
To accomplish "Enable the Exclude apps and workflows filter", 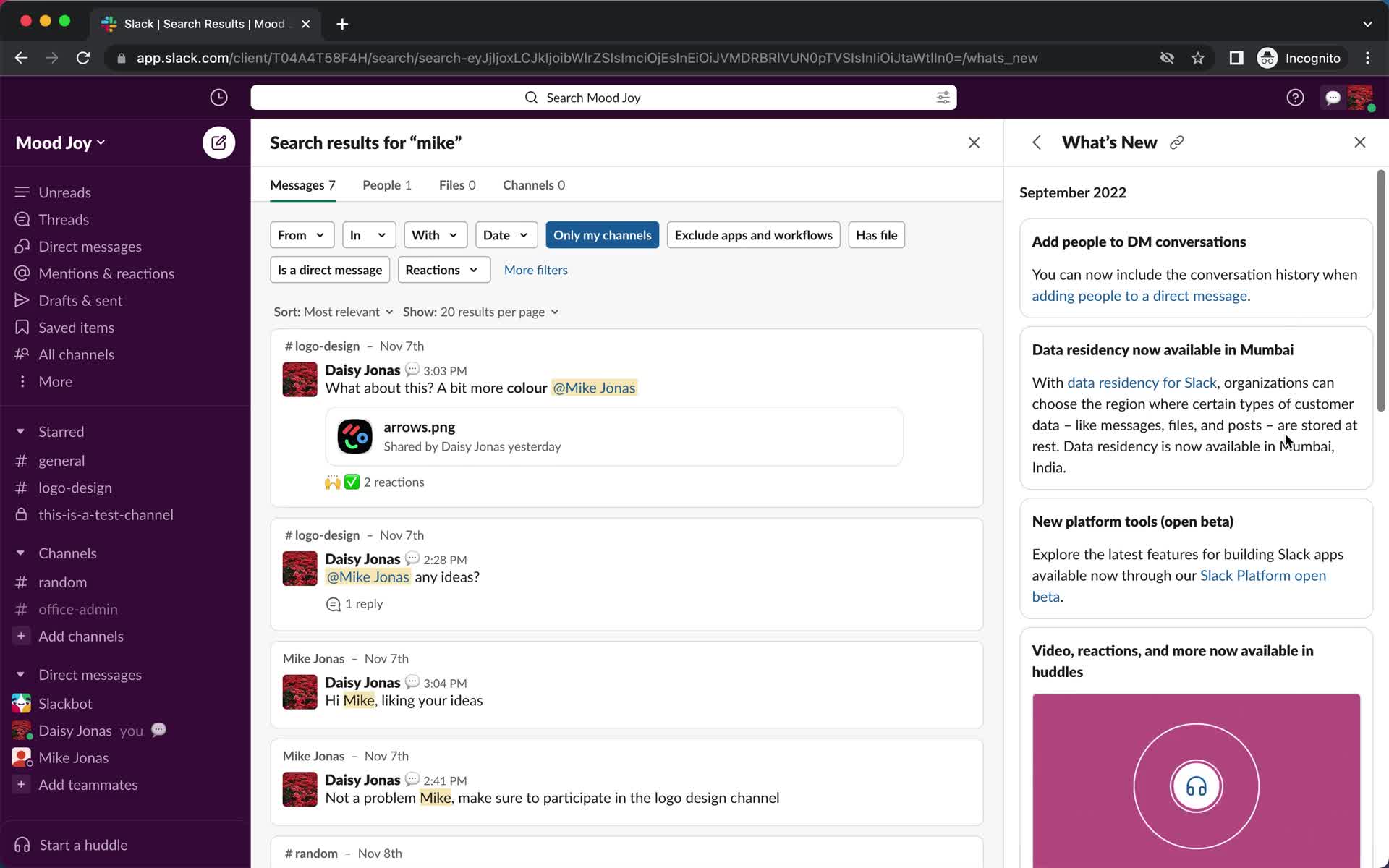I will pos(753,234).
